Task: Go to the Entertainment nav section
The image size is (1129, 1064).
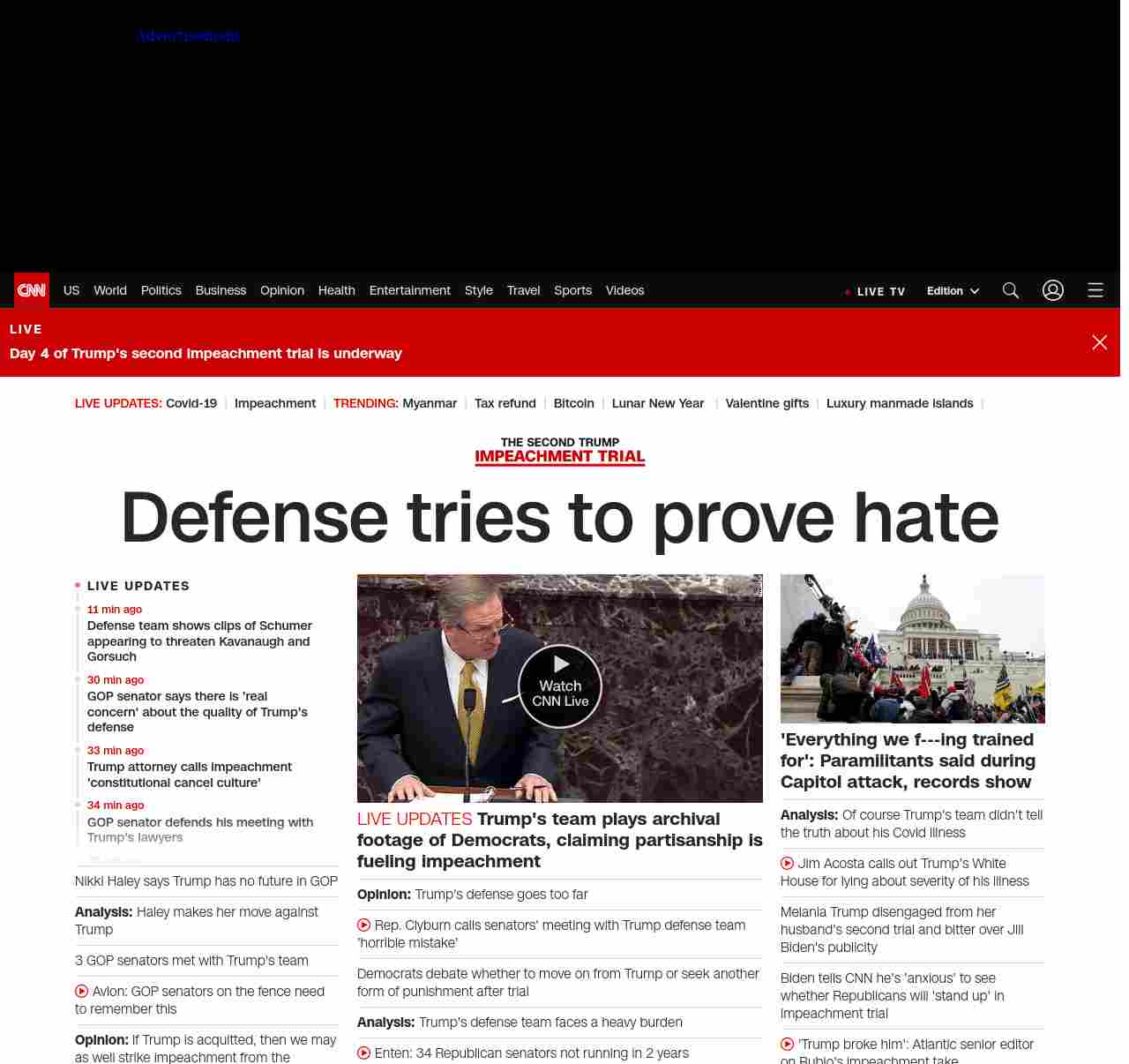Action: [x=409, y=290]
